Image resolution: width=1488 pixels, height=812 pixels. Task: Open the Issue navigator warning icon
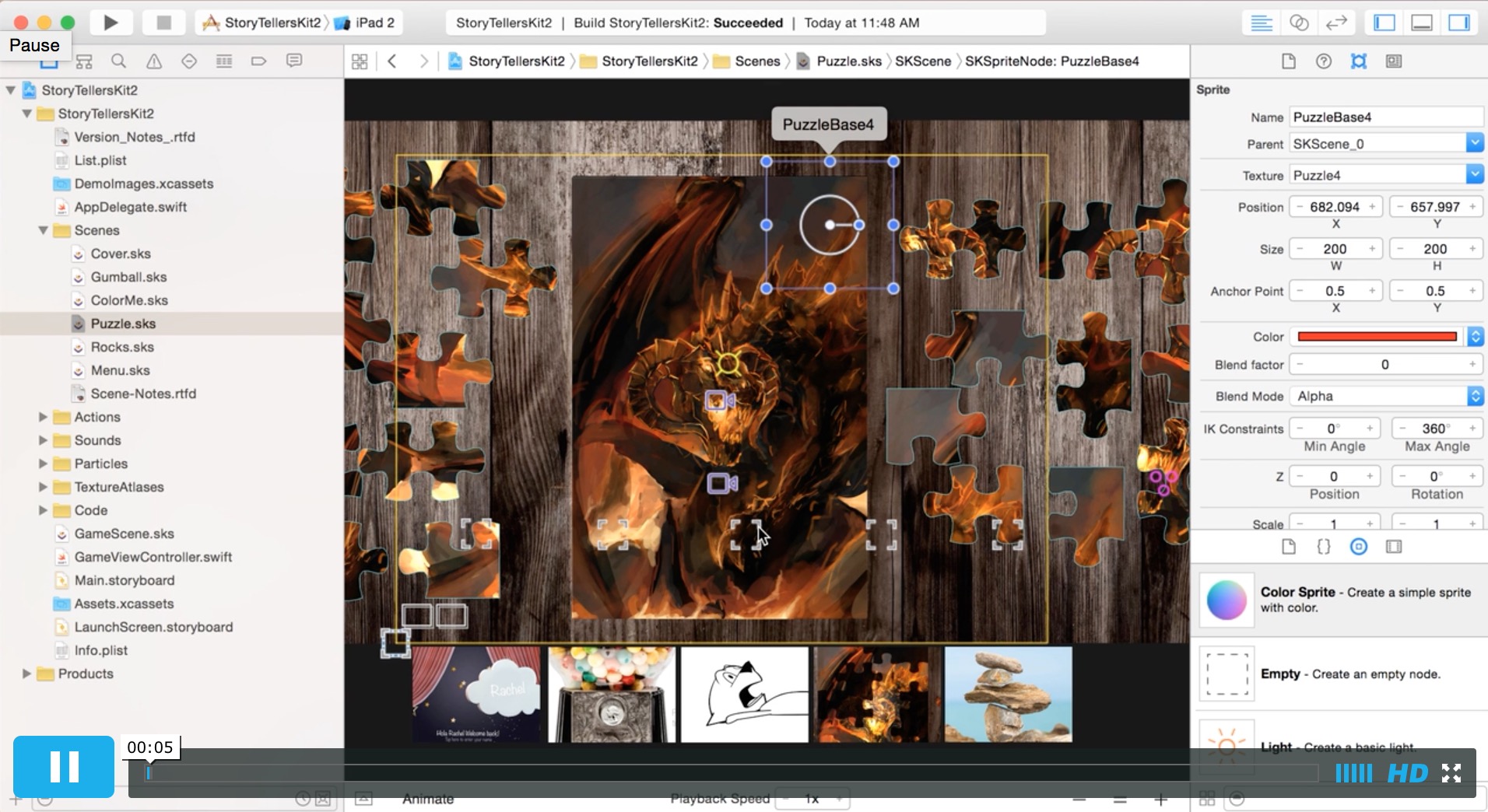click(x=154, y=61)
